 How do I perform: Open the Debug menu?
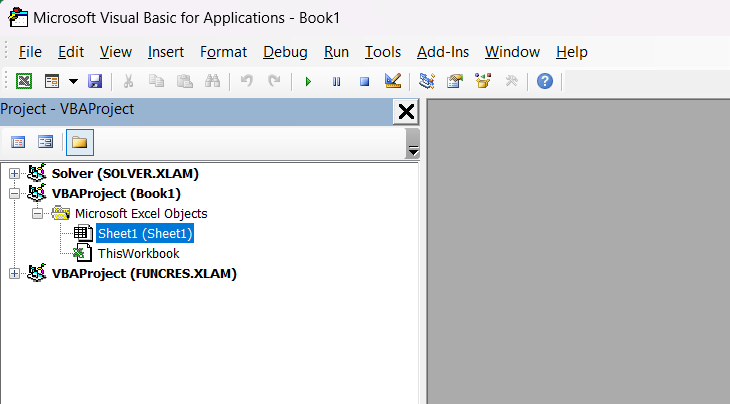click(x=285, y=52)
